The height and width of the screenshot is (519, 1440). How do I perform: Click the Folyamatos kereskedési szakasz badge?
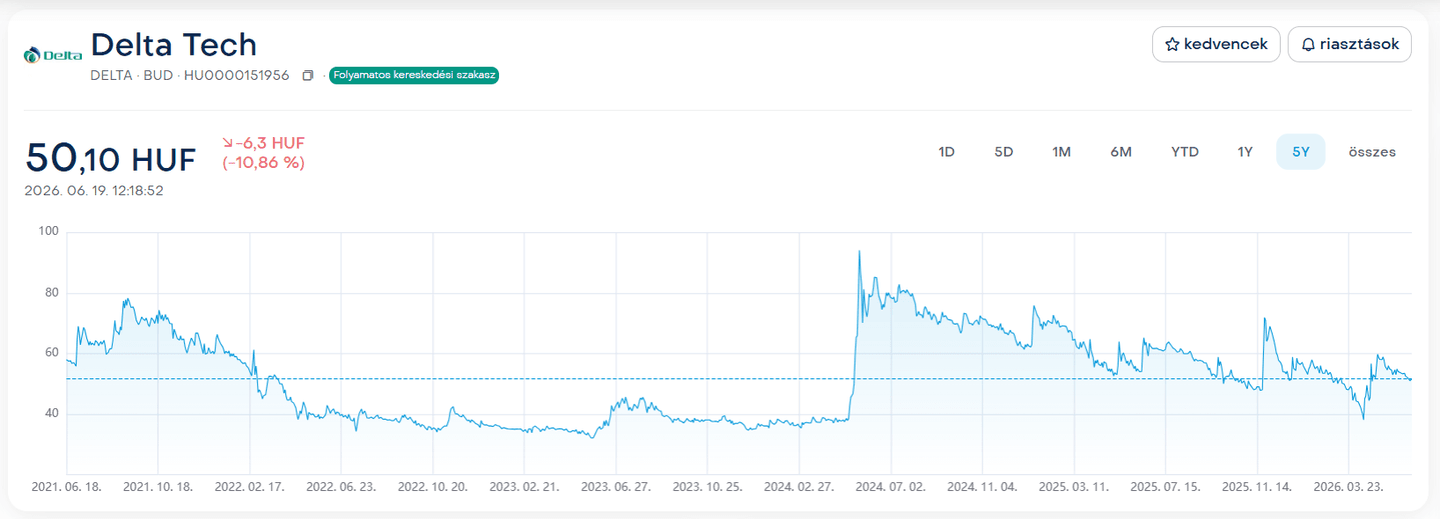pyautogui.click(x=413, y=75)
